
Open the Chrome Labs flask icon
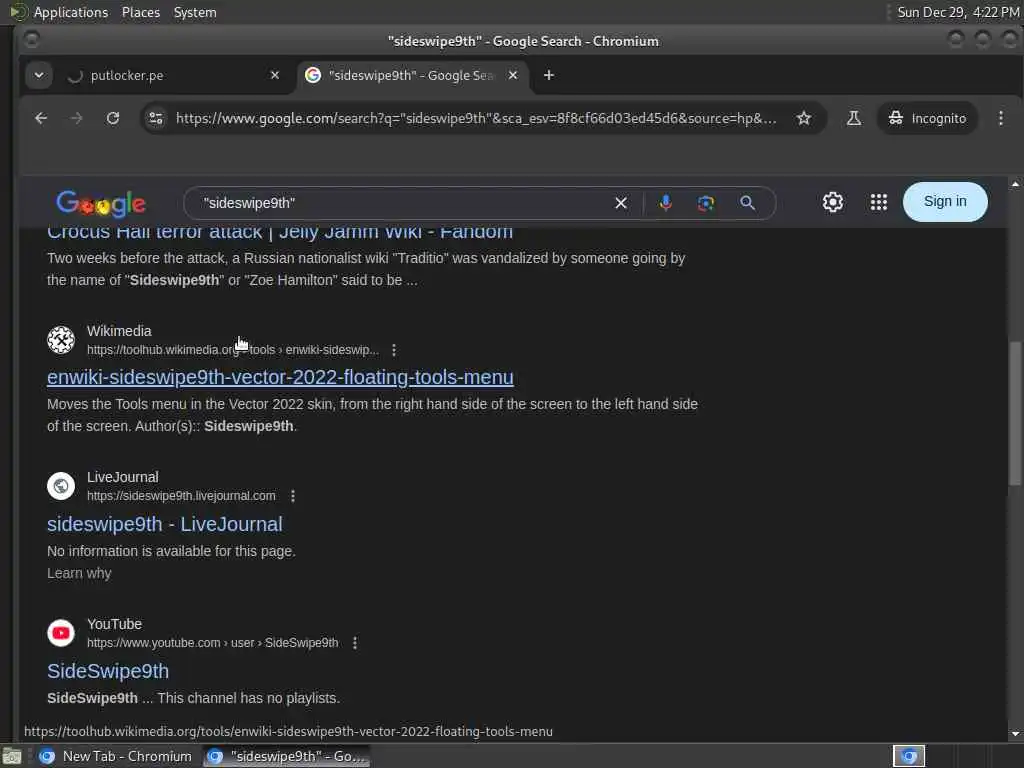pyautogui.click(x=854, y=118)
